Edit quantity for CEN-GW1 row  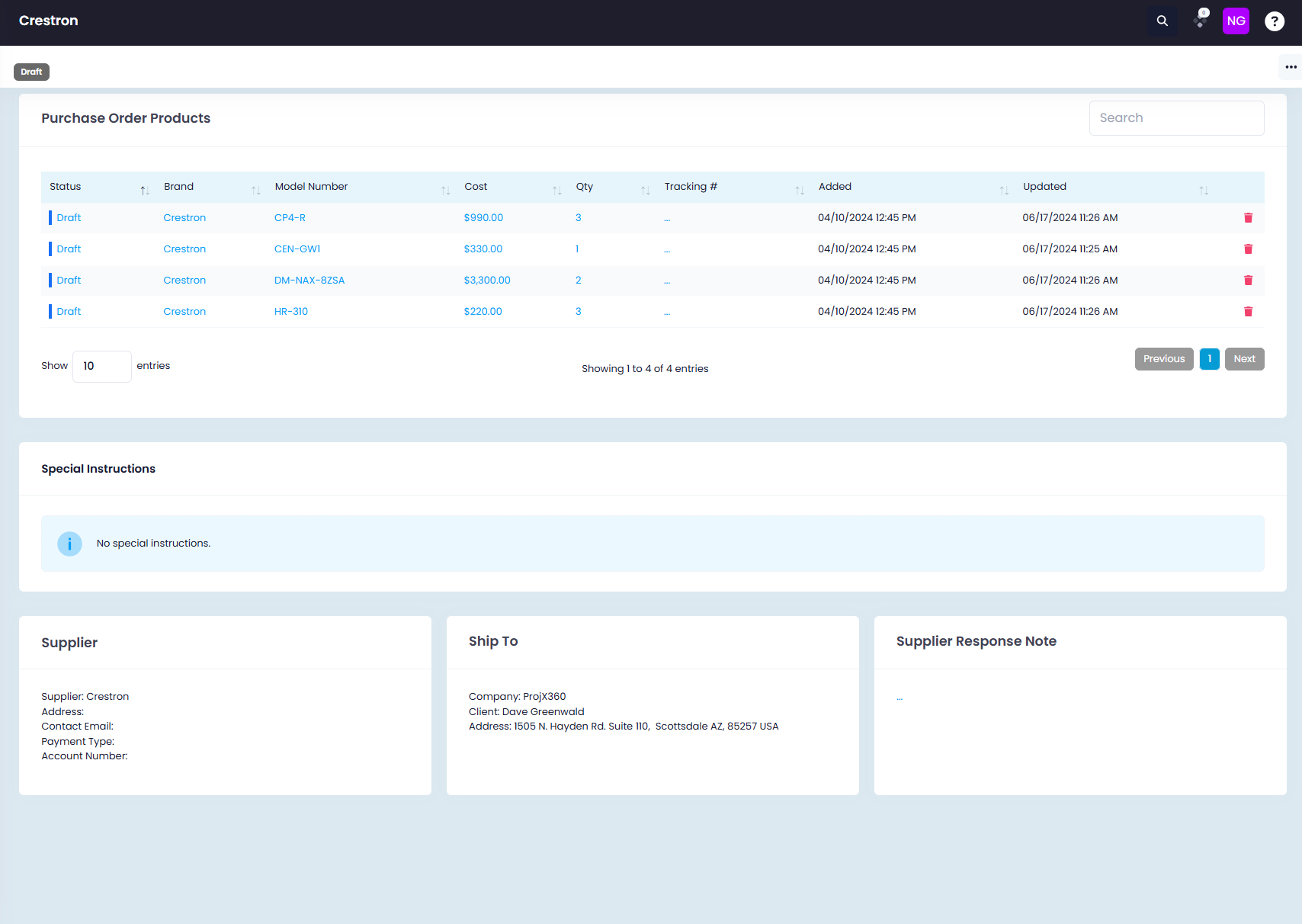click(x=577, y=249)
